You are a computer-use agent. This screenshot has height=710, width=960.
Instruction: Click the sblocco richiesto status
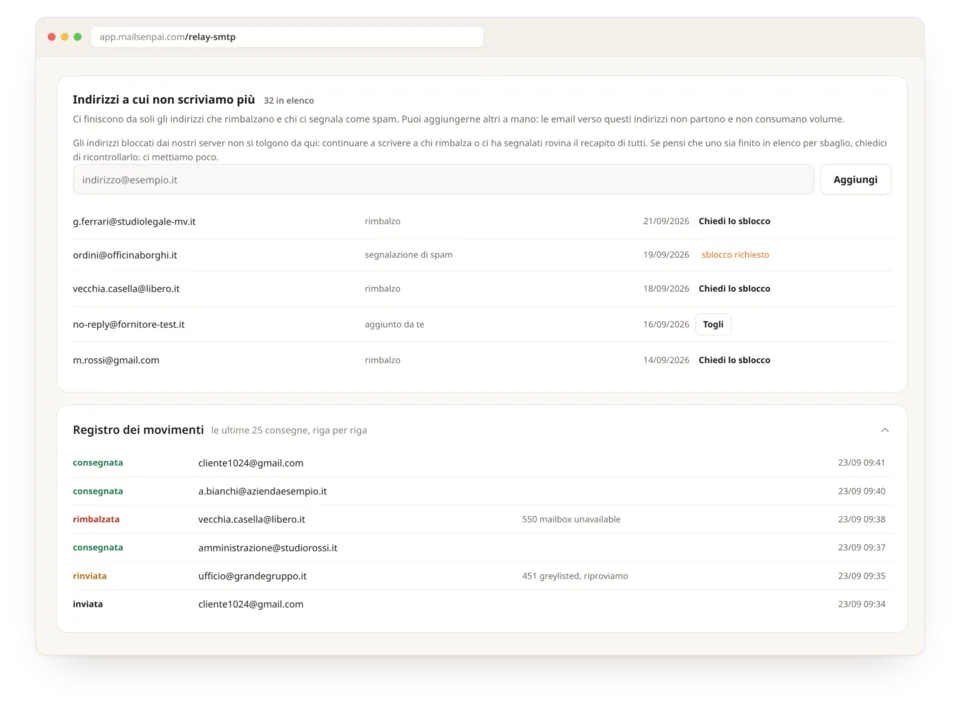point(735,255)
